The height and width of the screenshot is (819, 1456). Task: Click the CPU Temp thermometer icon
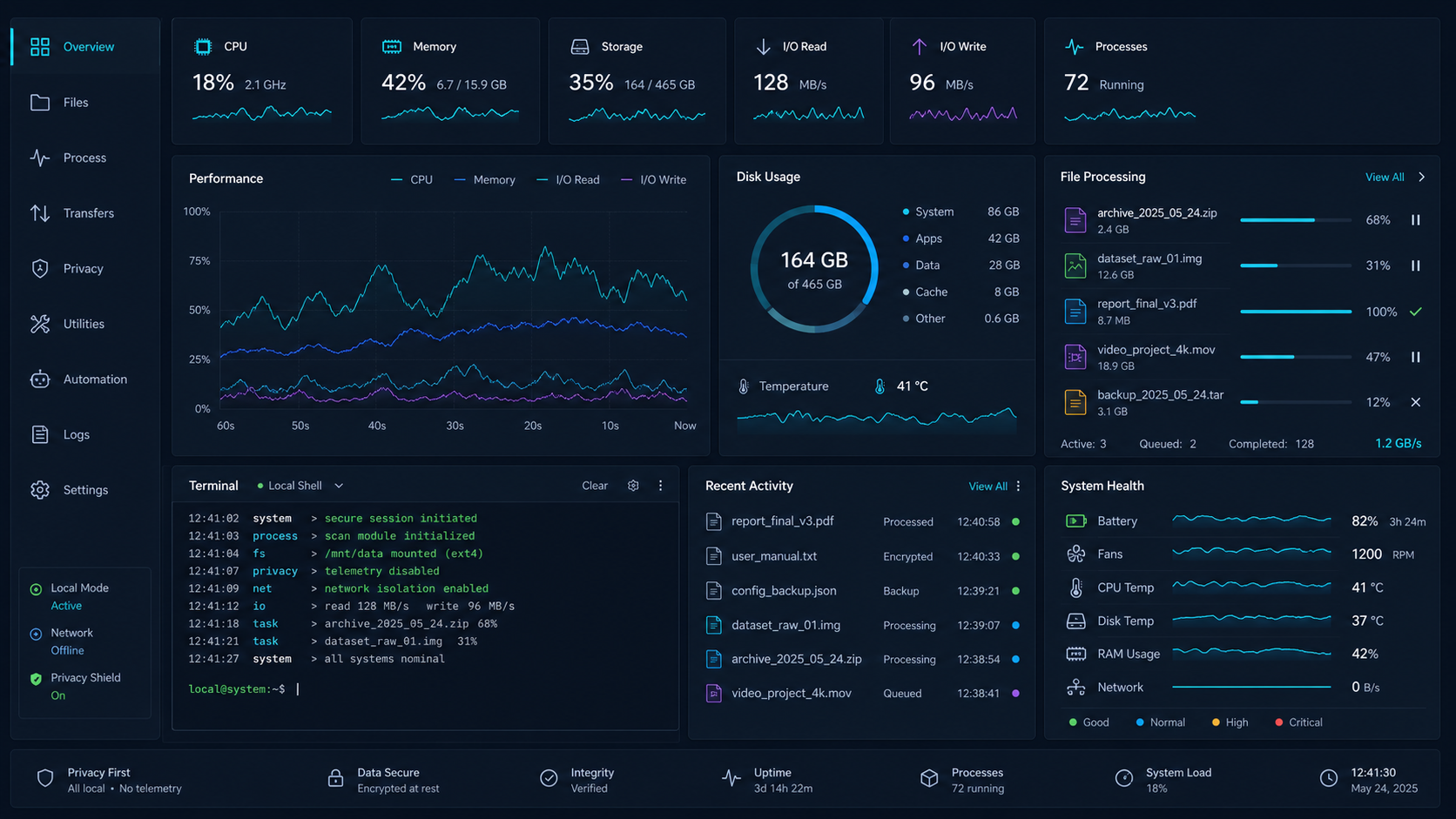pyautogui.click(x=1076, y=587)
